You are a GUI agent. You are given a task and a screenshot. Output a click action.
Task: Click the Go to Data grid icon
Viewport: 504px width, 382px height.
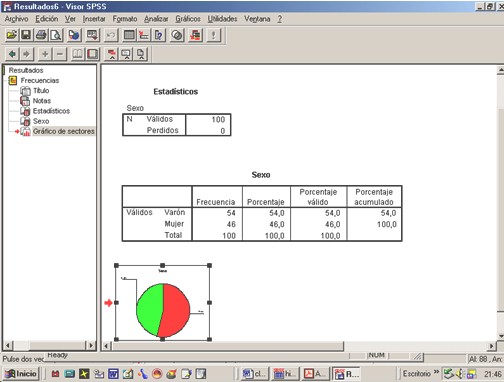coord(129,35)
